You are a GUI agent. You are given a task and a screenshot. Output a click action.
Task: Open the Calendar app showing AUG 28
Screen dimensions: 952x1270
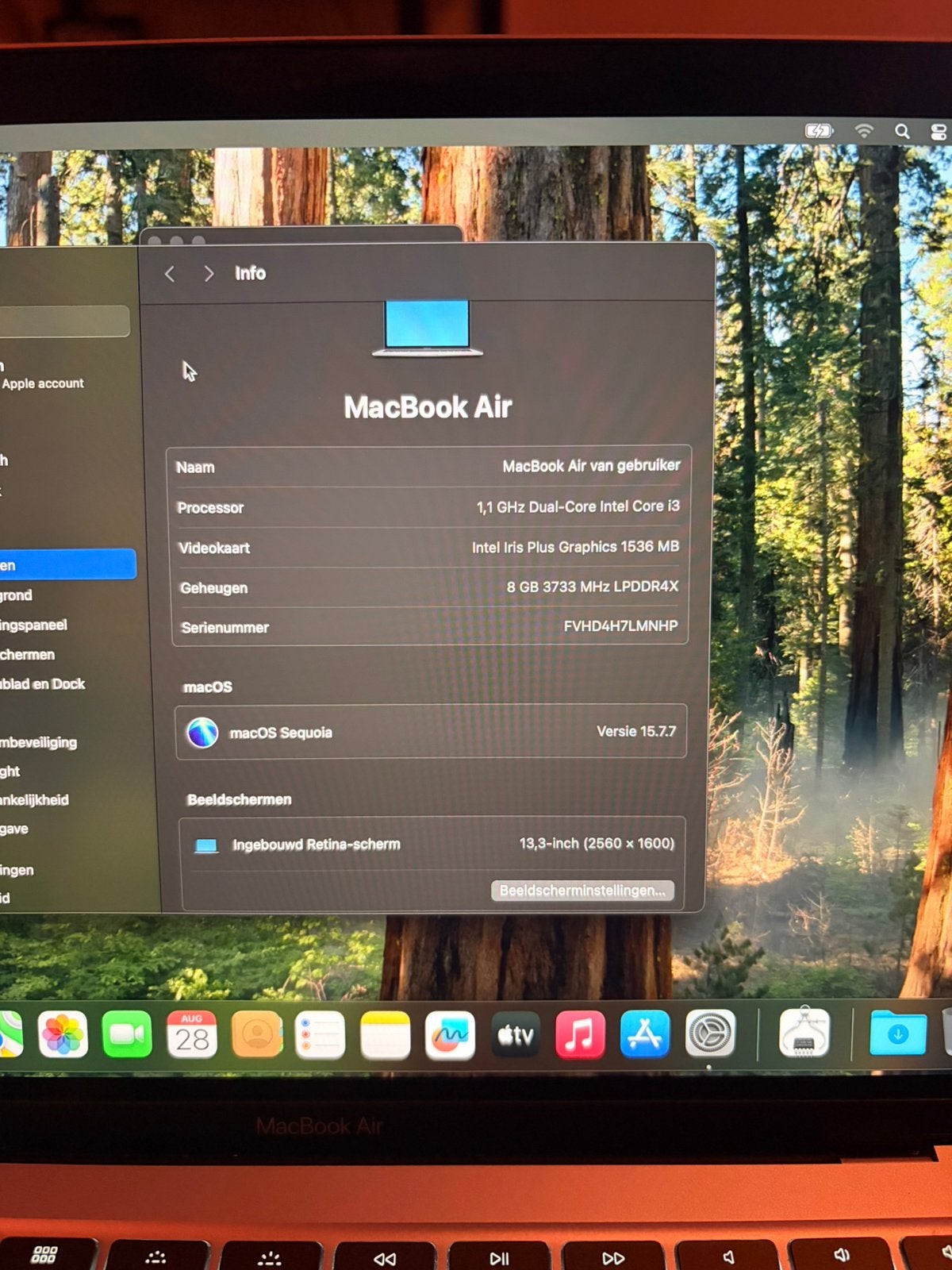click(x=192, y=1035)
